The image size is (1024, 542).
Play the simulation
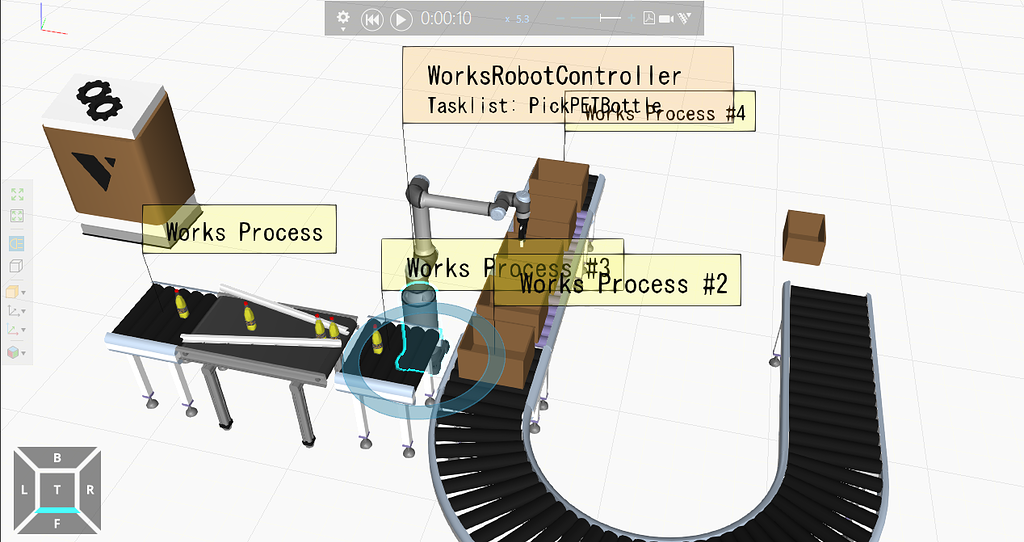(401, 20)
